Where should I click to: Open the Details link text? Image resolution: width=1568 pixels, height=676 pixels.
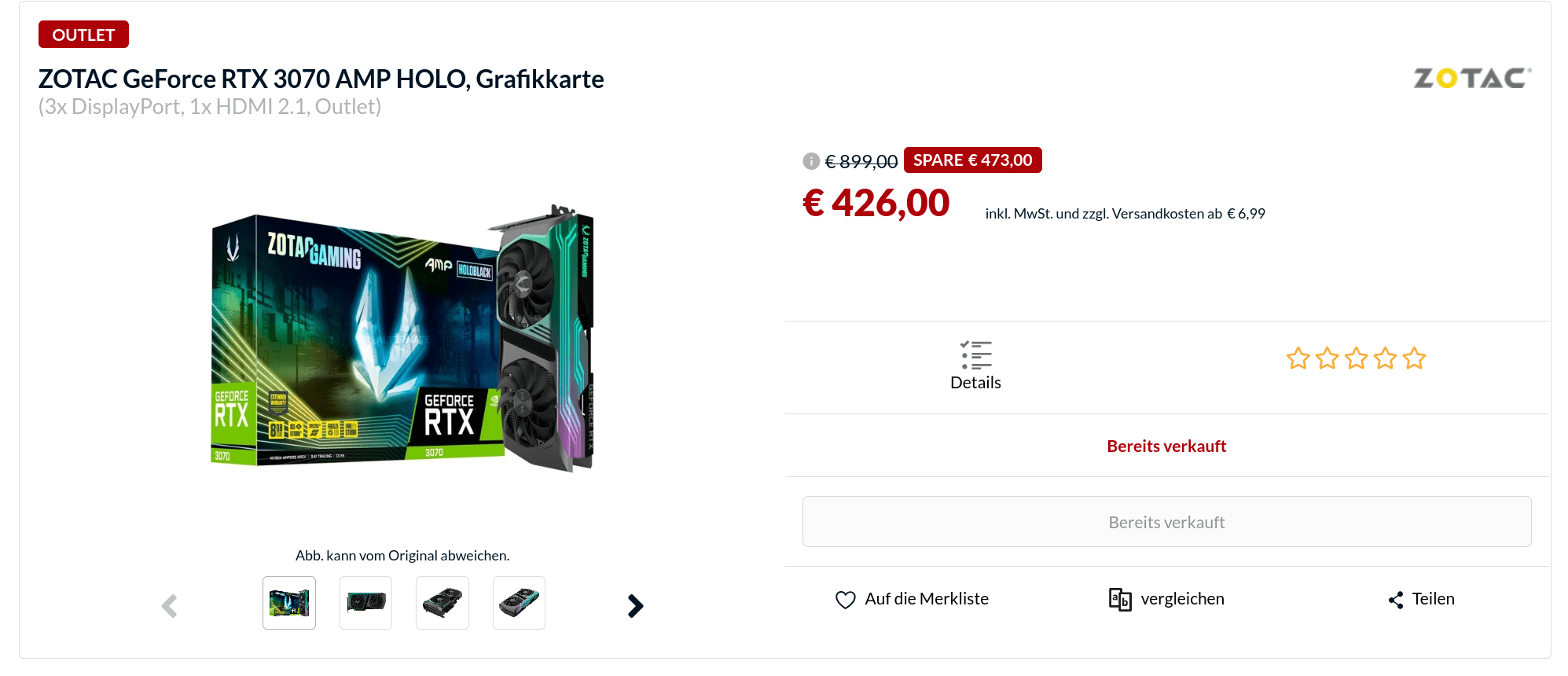[975, 383]
